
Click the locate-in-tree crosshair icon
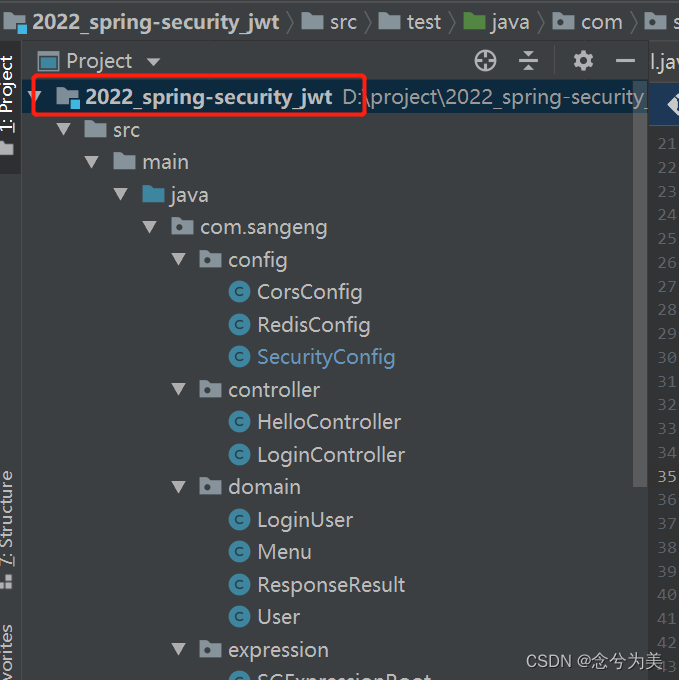[x=485, y=60]
